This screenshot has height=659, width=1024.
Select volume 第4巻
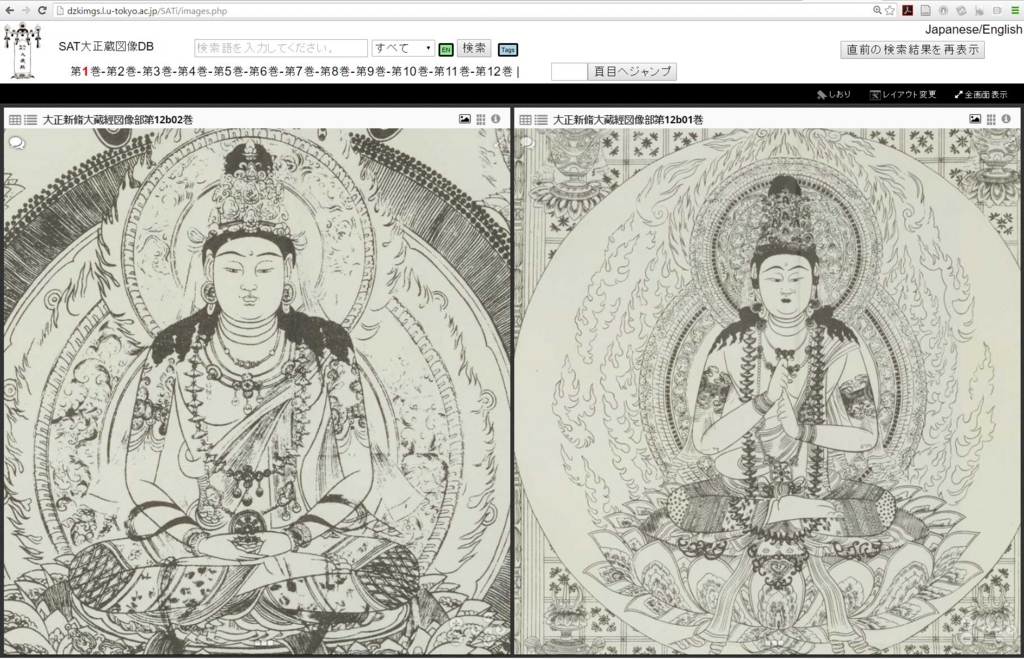pos(192,71)
